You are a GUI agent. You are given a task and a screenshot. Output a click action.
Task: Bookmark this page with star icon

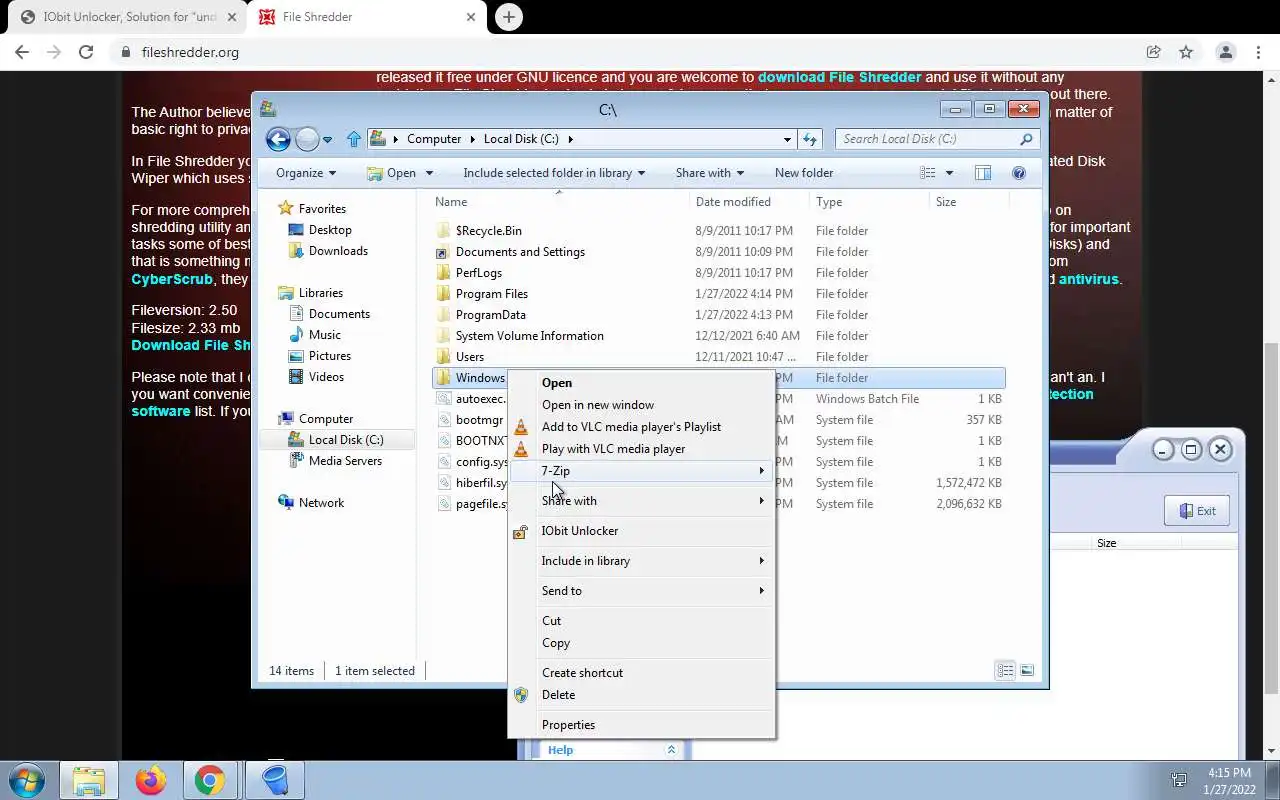tap(1186, 52)
